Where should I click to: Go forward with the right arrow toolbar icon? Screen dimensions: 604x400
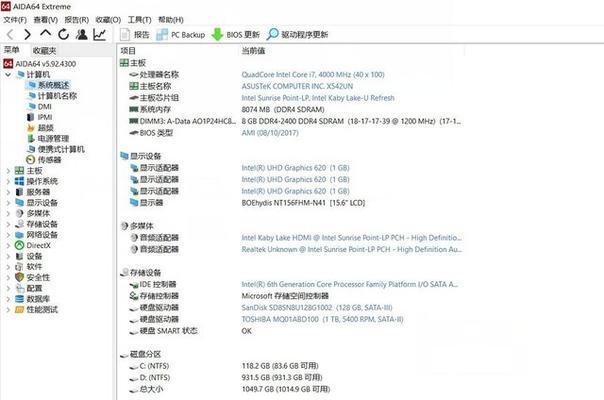coord(27,35)
